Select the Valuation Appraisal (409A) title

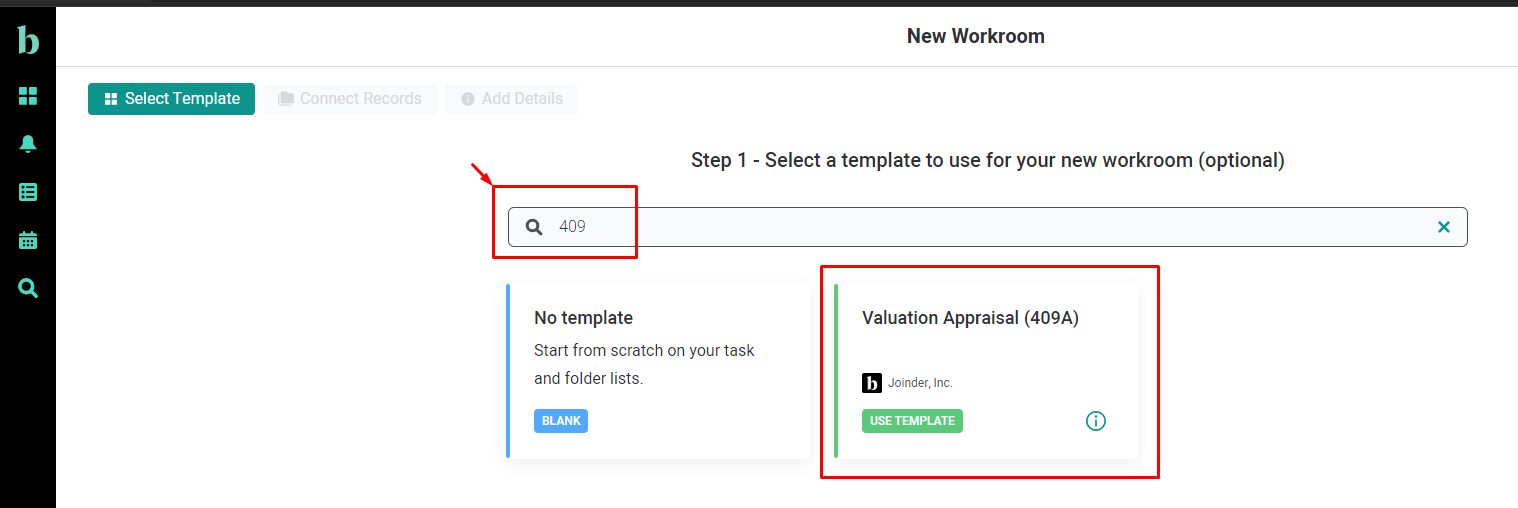[970, 318]
